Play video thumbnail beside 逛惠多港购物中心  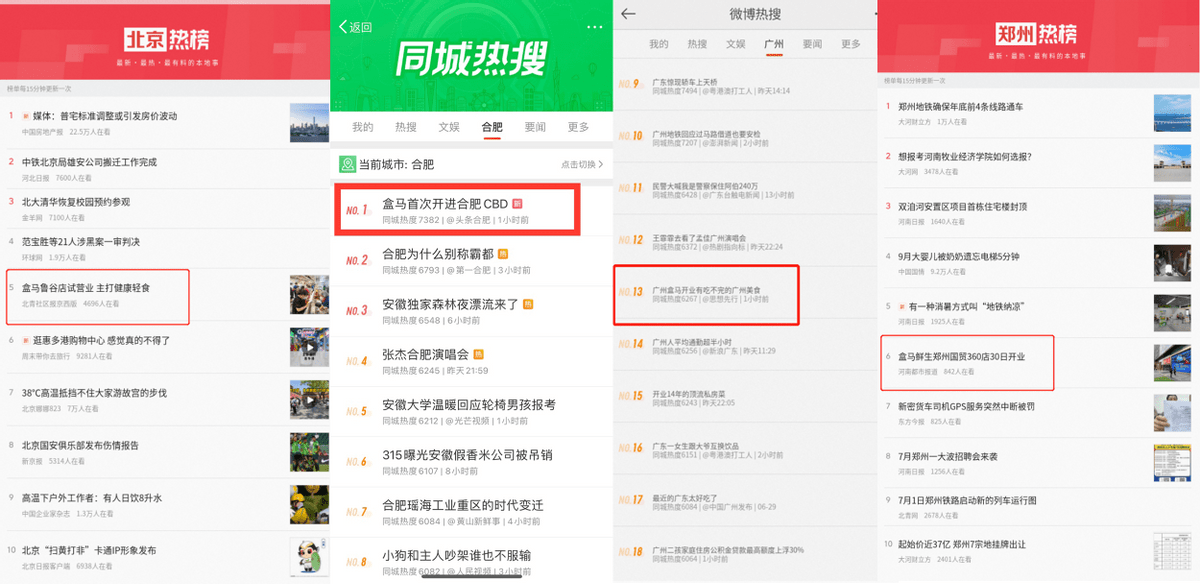point(309,346)
